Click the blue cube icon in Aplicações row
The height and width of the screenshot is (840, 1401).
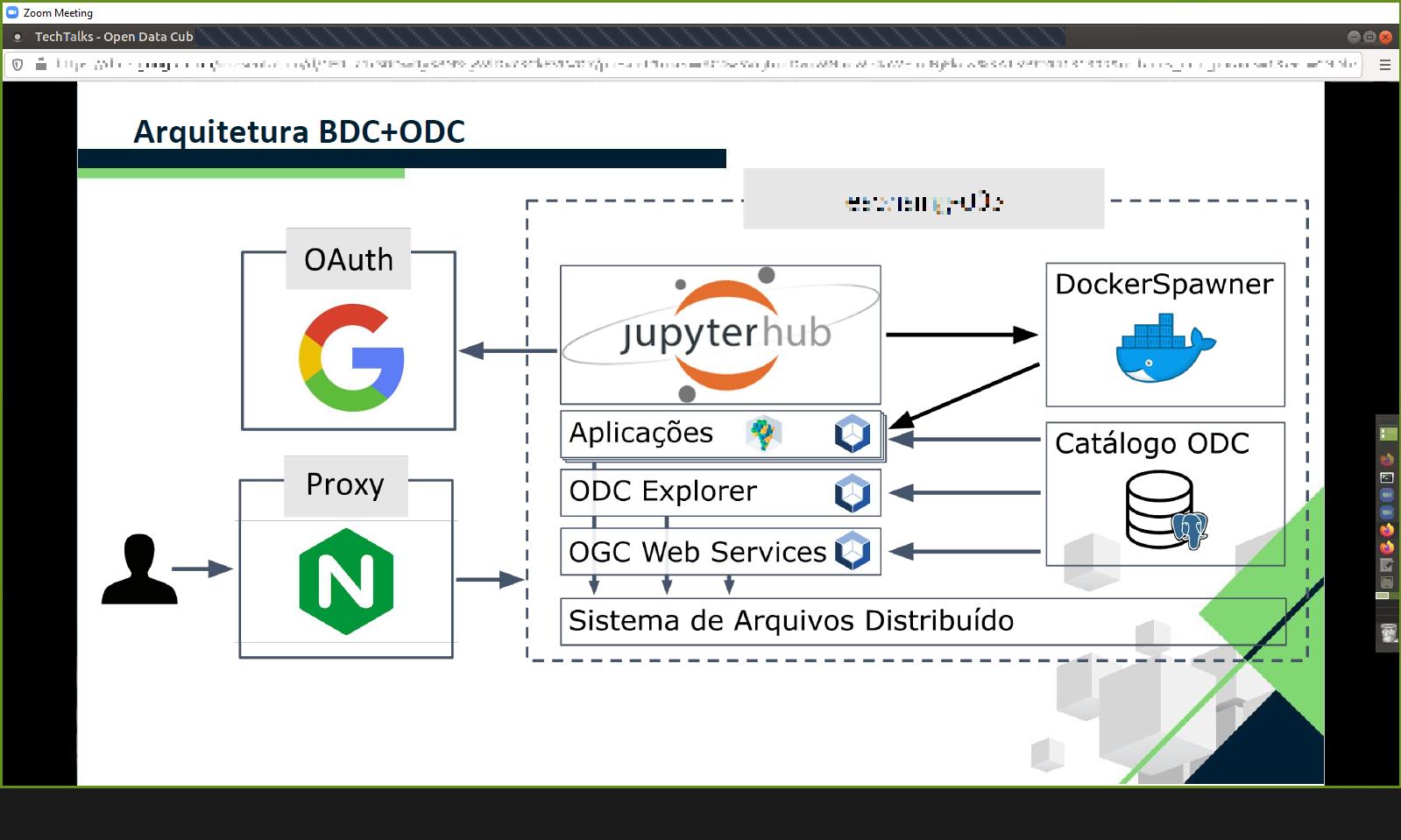tap(853, 433)
